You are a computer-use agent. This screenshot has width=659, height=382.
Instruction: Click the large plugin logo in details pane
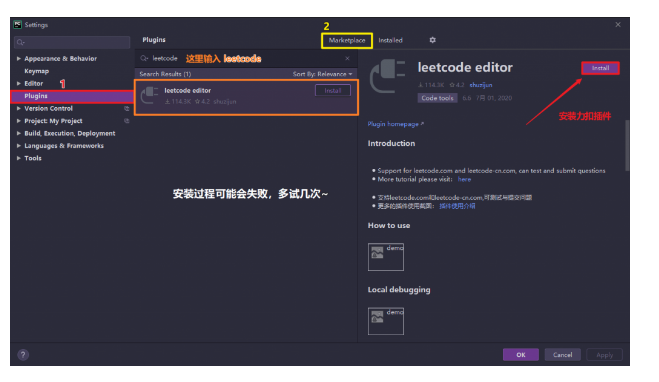387,76
